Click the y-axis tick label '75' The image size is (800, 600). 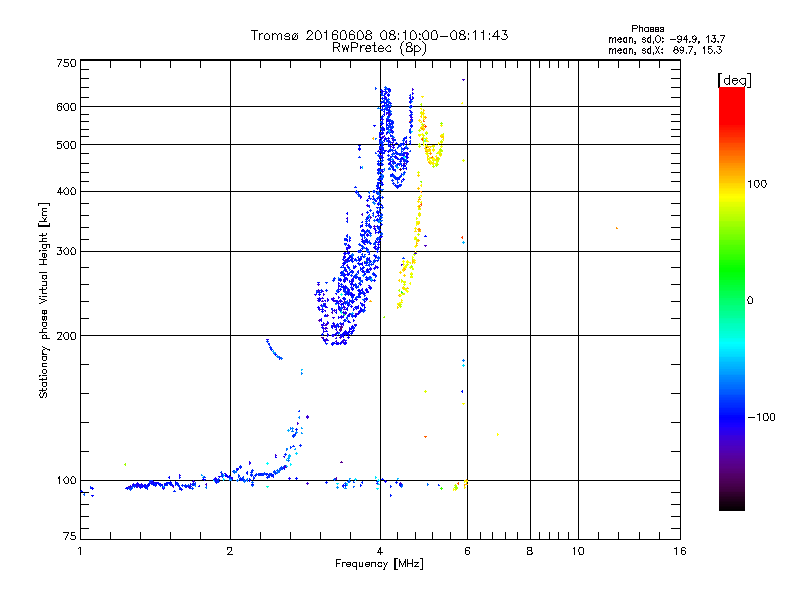[70, 536]
